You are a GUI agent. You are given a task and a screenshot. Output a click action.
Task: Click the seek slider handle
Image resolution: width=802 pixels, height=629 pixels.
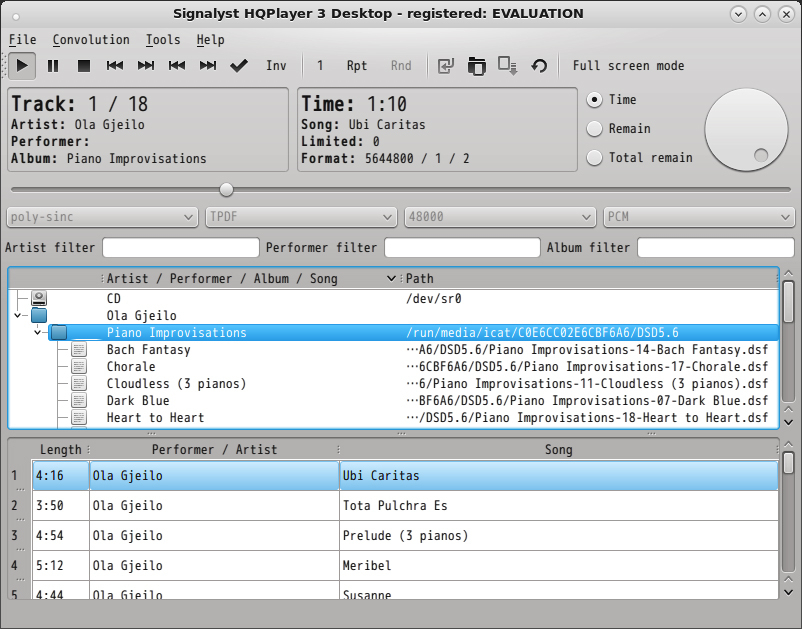tap(227, 190)
